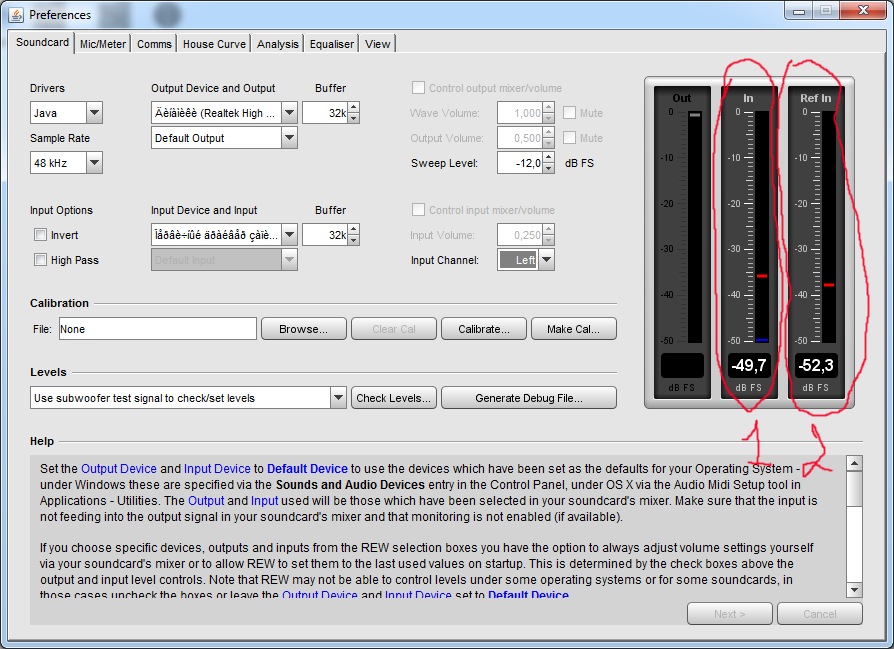
Task: Check the Invert input option
Action: [x=40, y=235]
